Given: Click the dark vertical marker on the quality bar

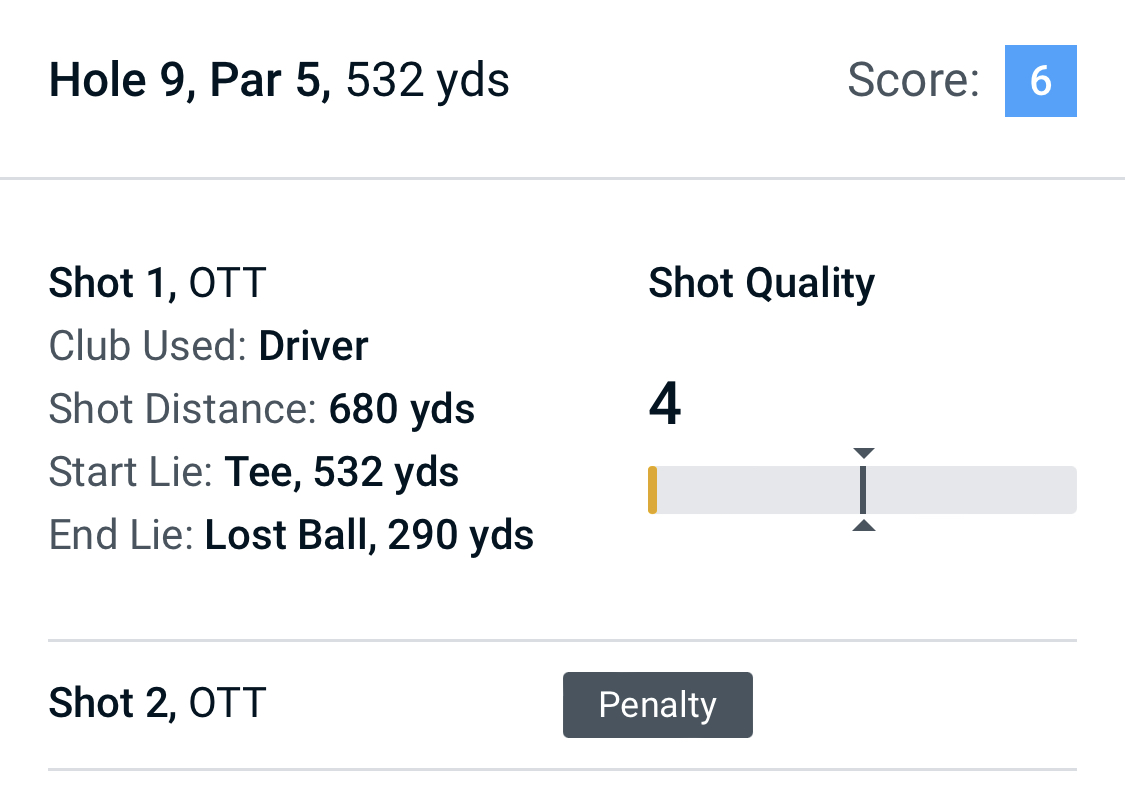Looking at the screenshot, I should 863,490.
